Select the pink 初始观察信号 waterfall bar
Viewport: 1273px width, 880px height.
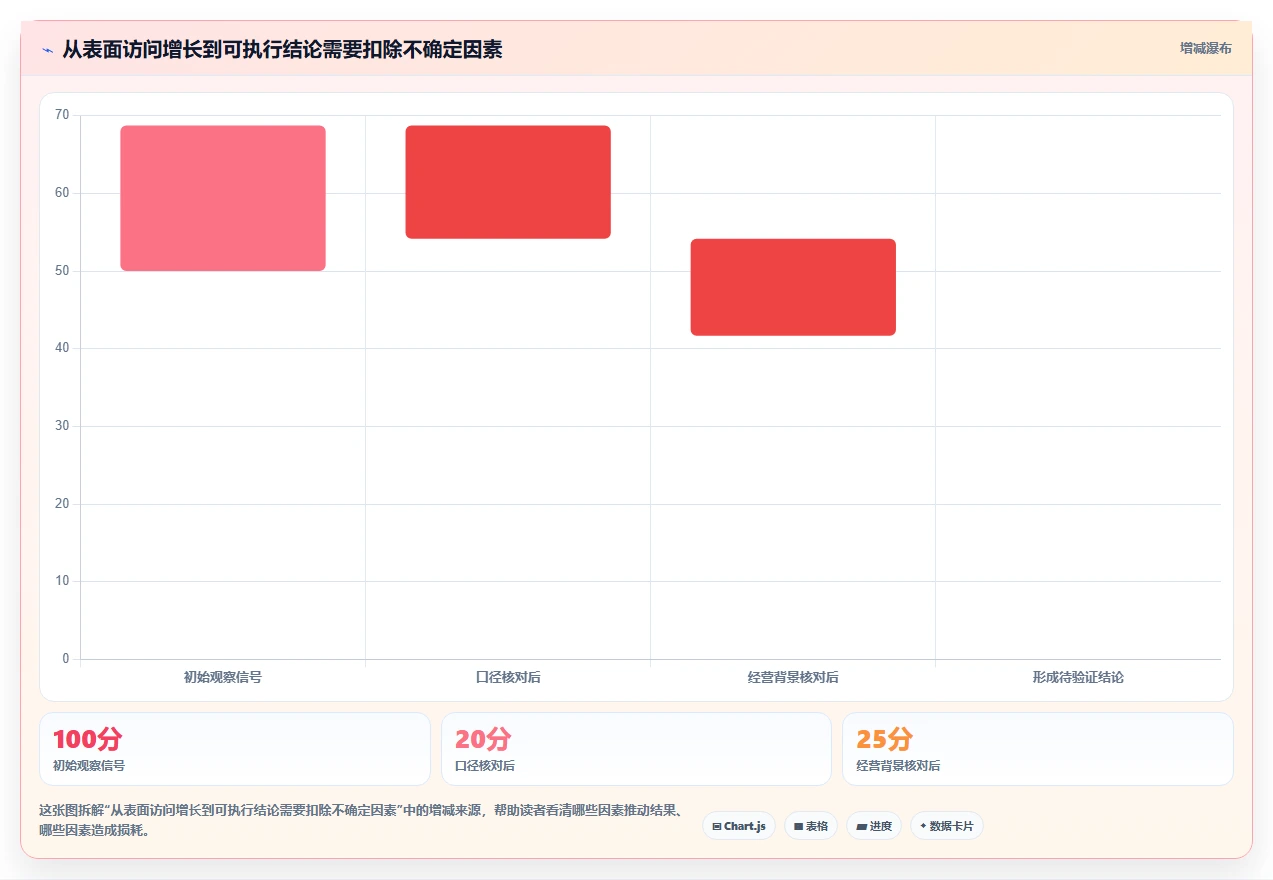(223, 198)
